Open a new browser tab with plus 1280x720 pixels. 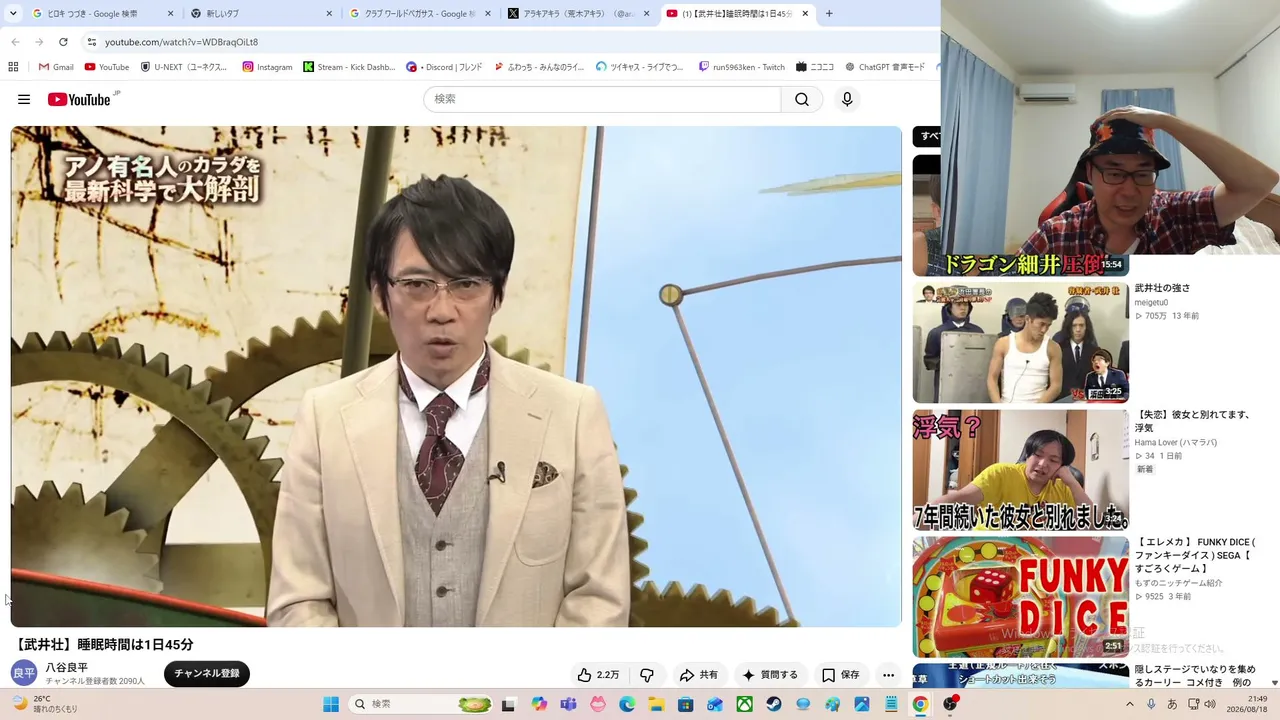pos(829,14)
